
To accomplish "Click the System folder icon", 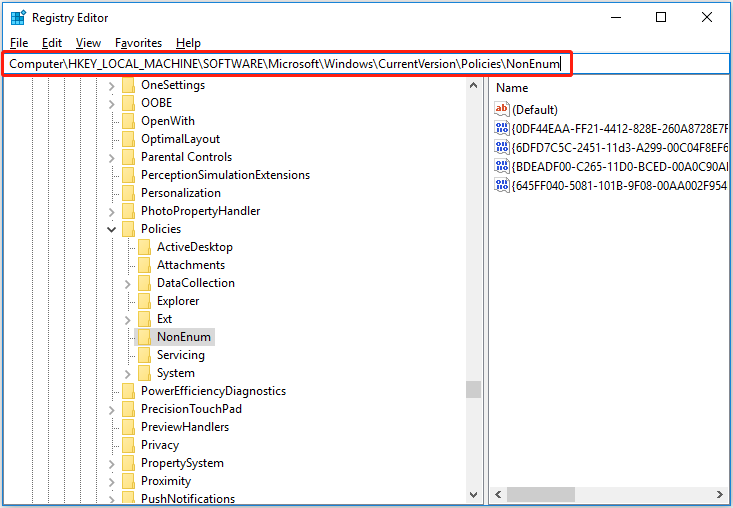I will coord(144,373).
